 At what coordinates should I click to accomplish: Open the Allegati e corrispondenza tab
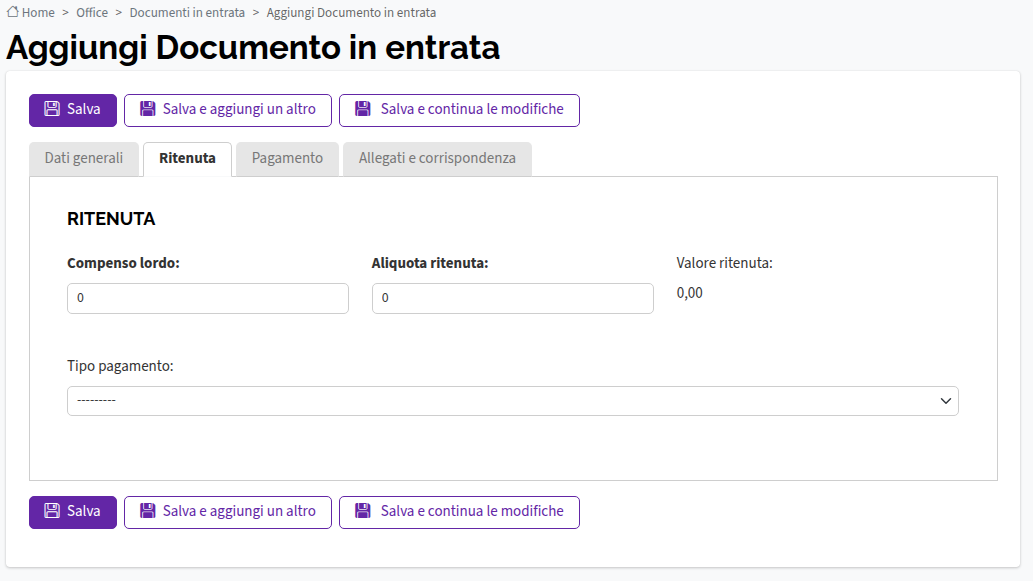[437, 159]
